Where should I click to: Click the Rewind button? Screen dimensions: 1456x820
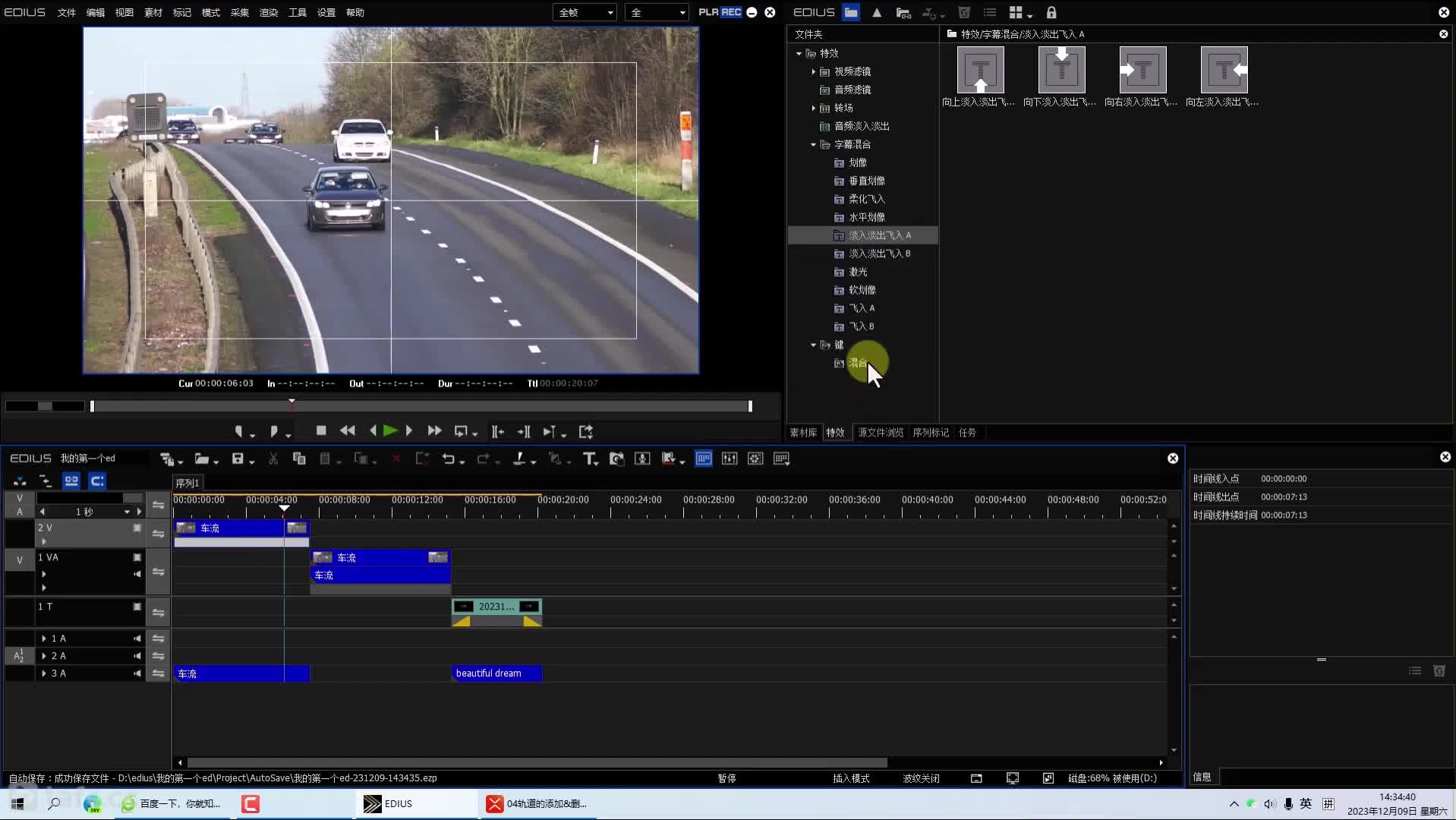click(348, 430)
